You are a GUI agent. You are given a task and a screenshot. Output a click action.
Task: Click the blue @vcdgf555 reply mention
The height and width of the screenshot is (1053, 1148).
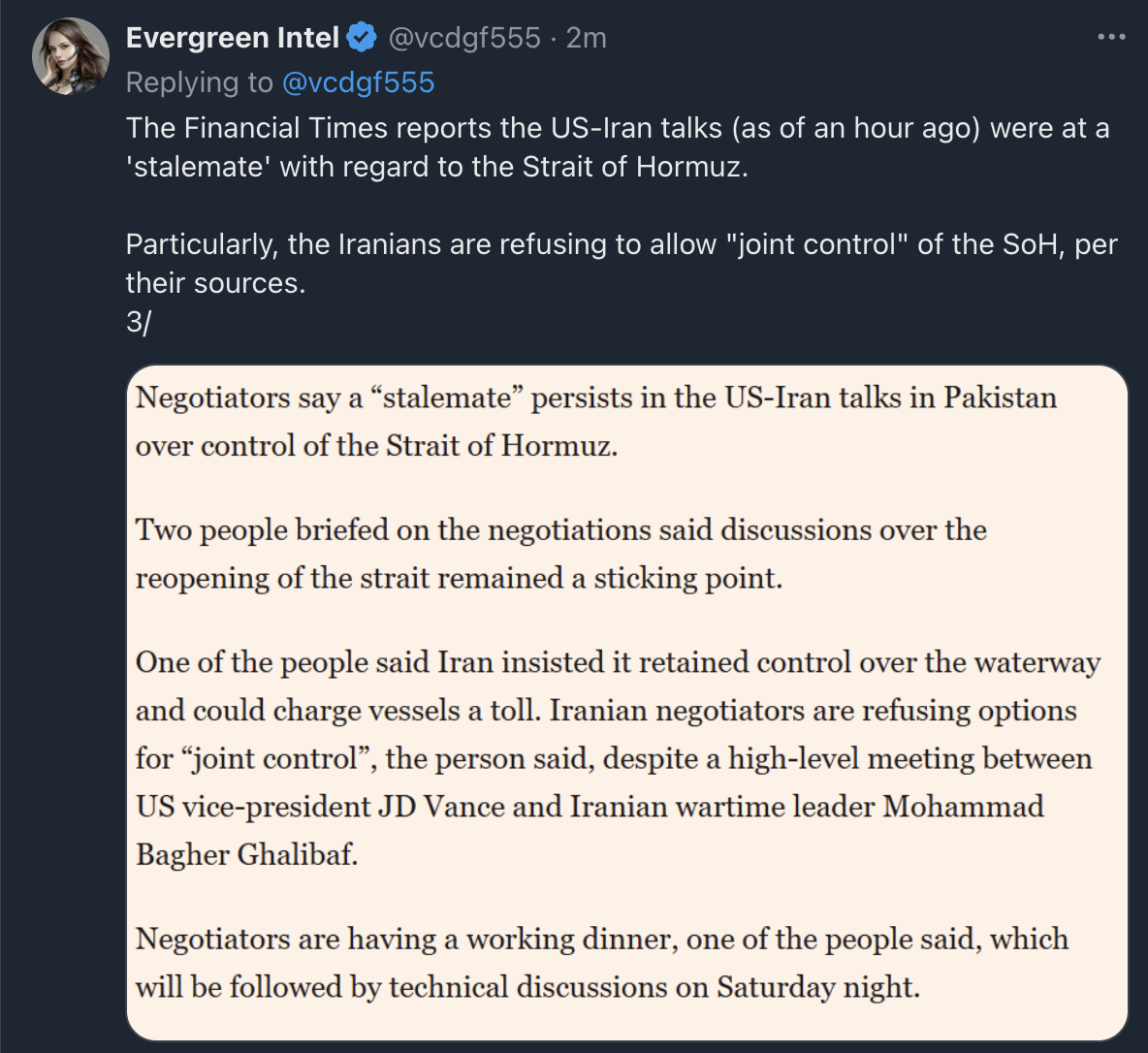pyautogui.click(x=358, y=83)
